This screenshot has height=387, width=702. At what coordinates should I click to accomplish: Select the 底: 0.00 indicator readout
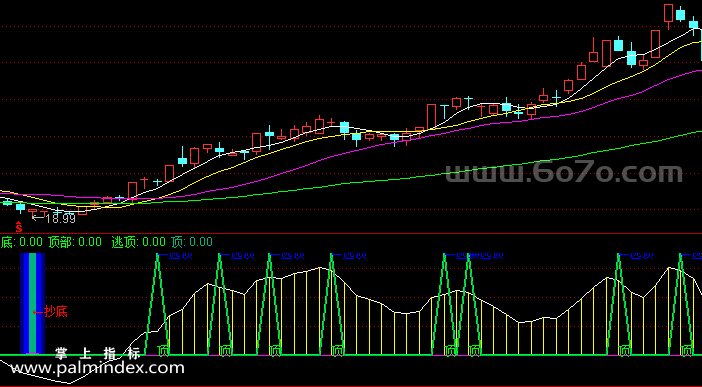pos(21,242)
